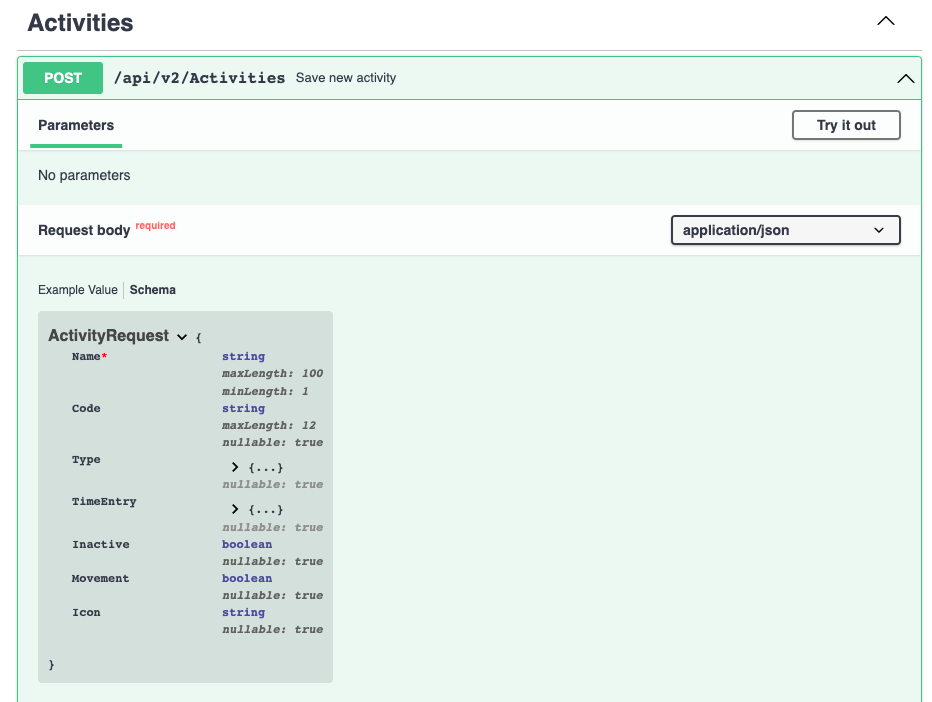
Task: Click the Inactive boolean type label
Action: [x=246, y=544]
